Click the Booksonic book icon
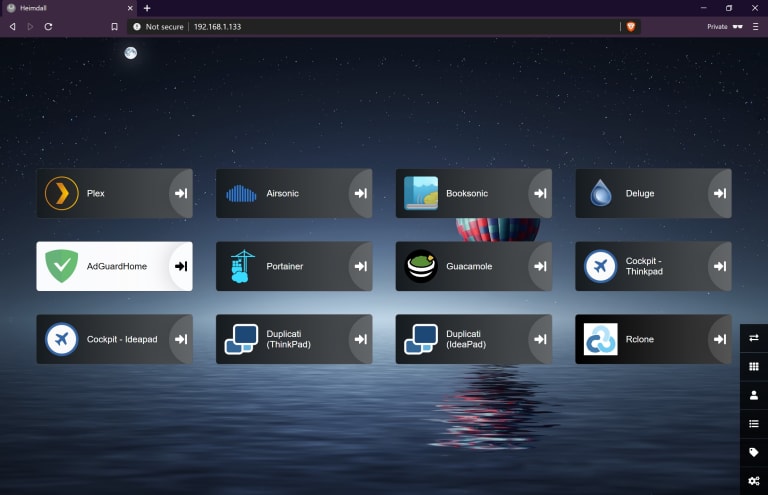 (421, 193)
